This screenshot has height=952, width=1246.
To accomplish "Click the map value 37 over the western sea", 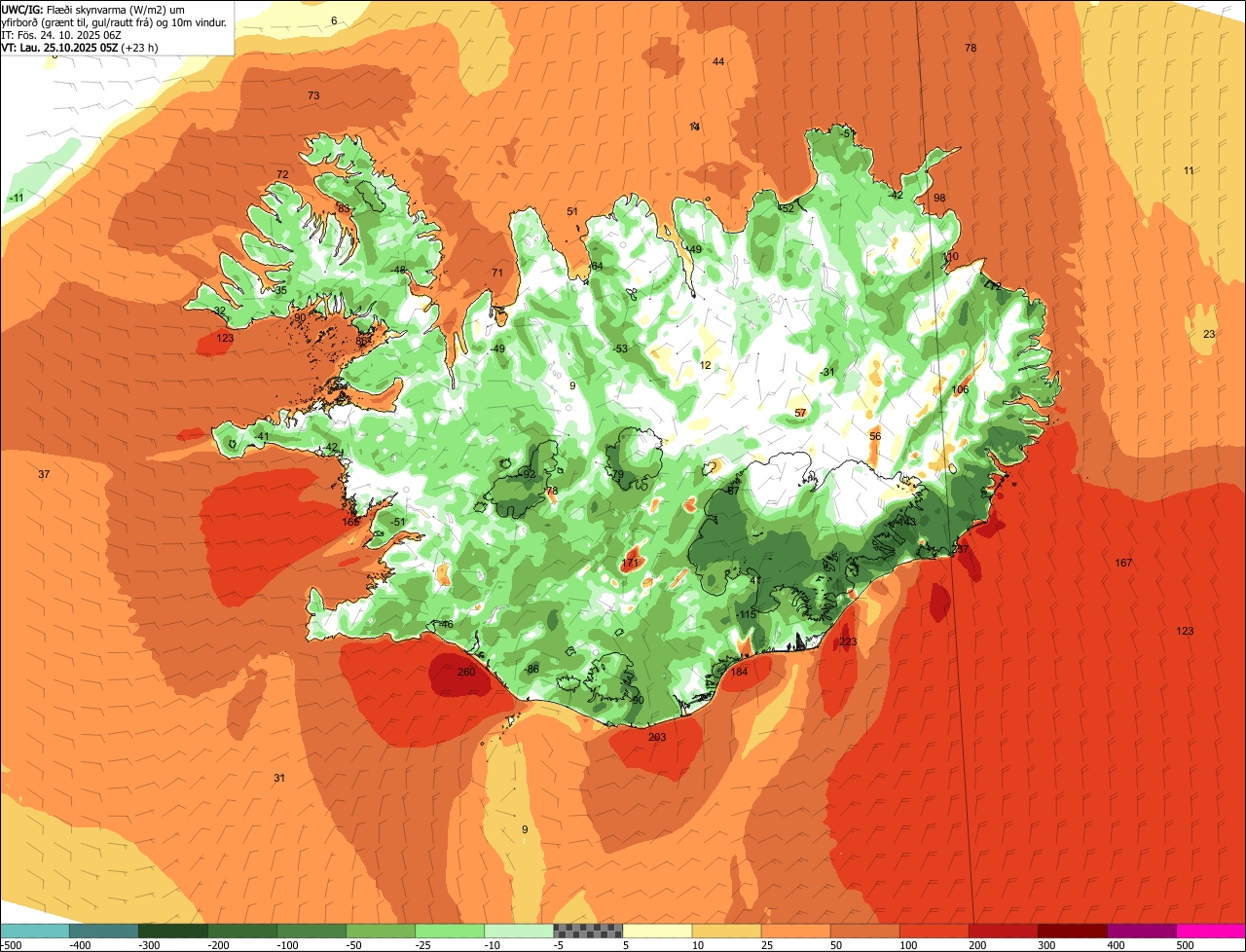I will [44, 474].
